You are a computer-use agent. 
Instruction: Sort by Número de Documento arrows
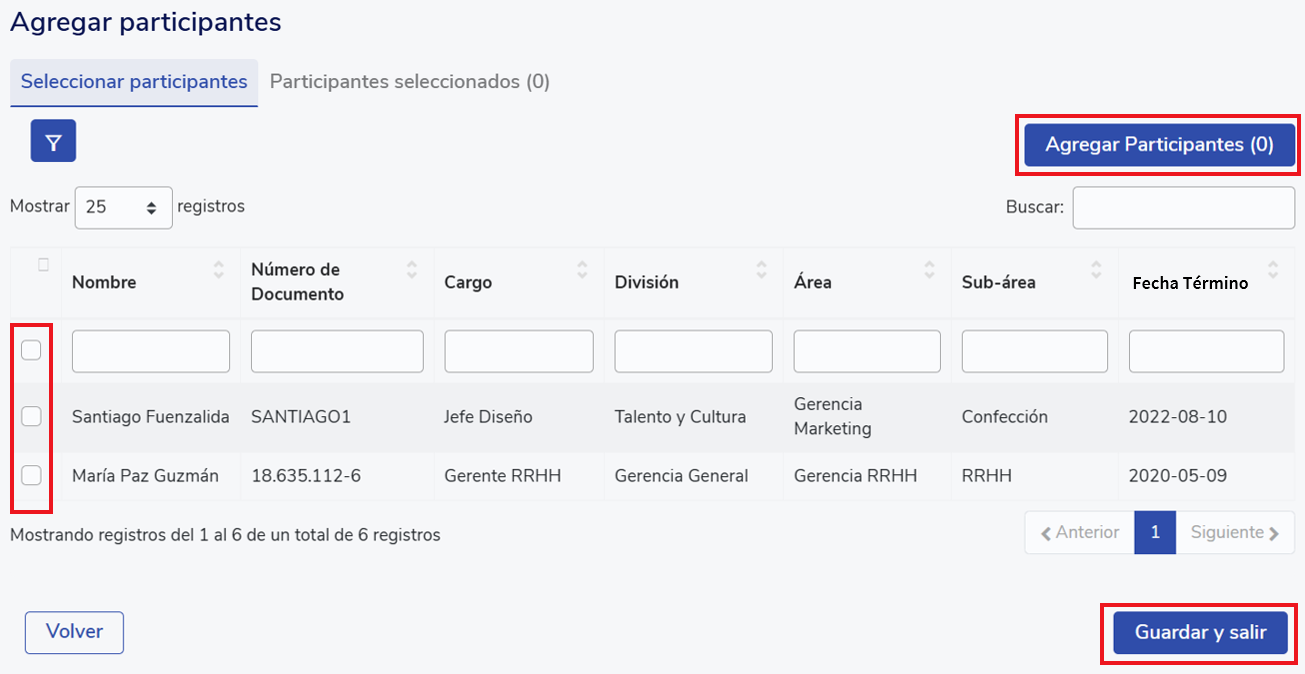(x=412, y=270)
